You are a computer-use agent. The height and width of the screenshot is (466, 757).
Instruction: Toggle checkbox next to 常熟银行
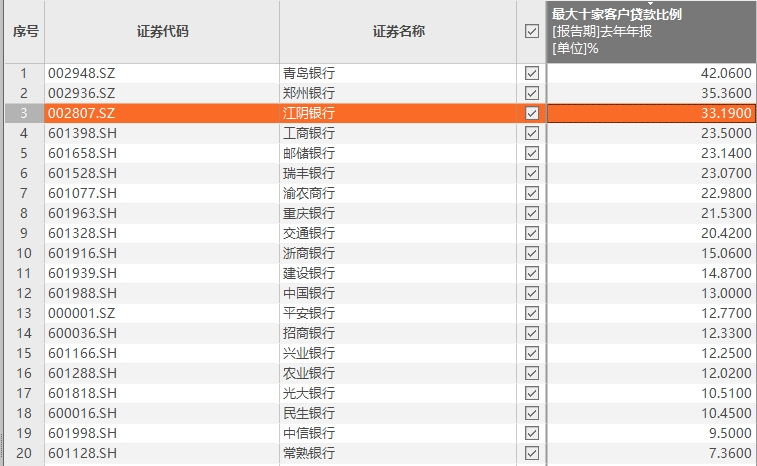[x=531, y=453]
